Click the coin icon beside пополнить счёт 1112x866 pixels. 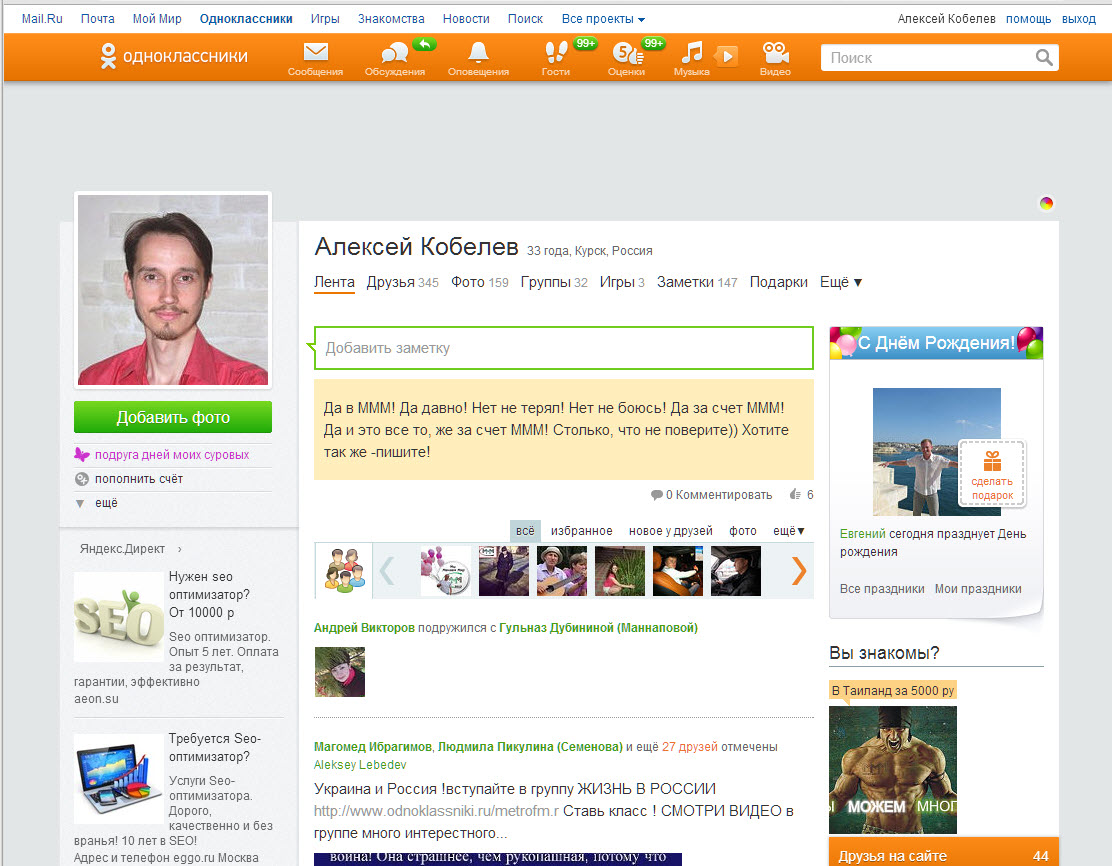point(82,479)
